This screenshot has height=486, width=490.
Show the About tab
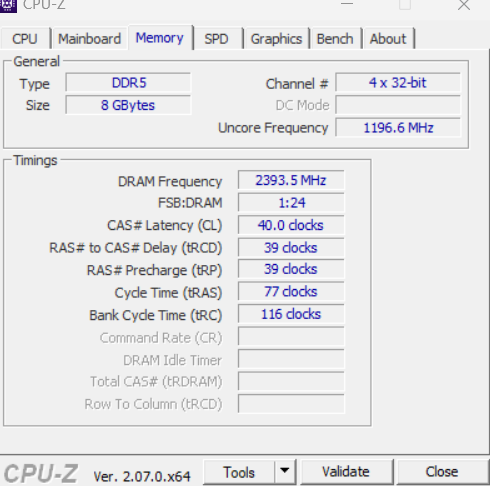[x=388, y=39]
